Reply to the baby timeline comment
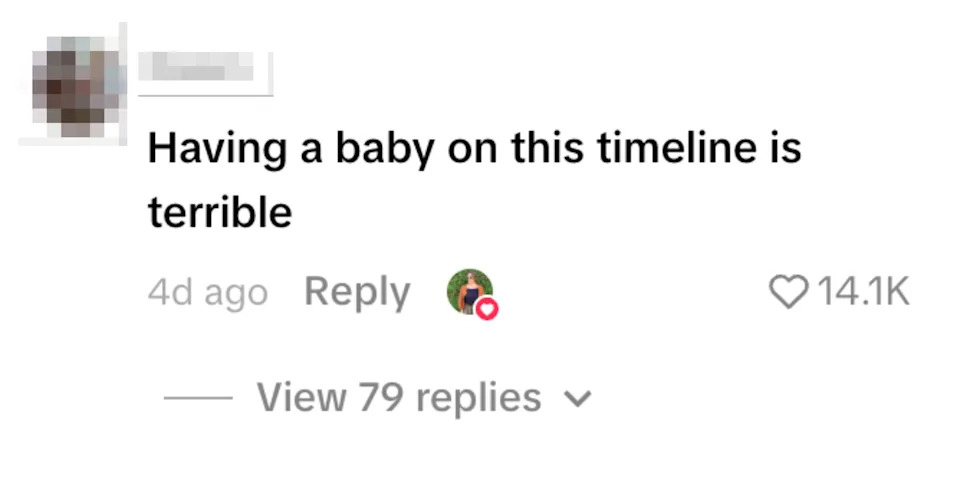This screenshot has height=480, width=960. click(x=357, y=292)
